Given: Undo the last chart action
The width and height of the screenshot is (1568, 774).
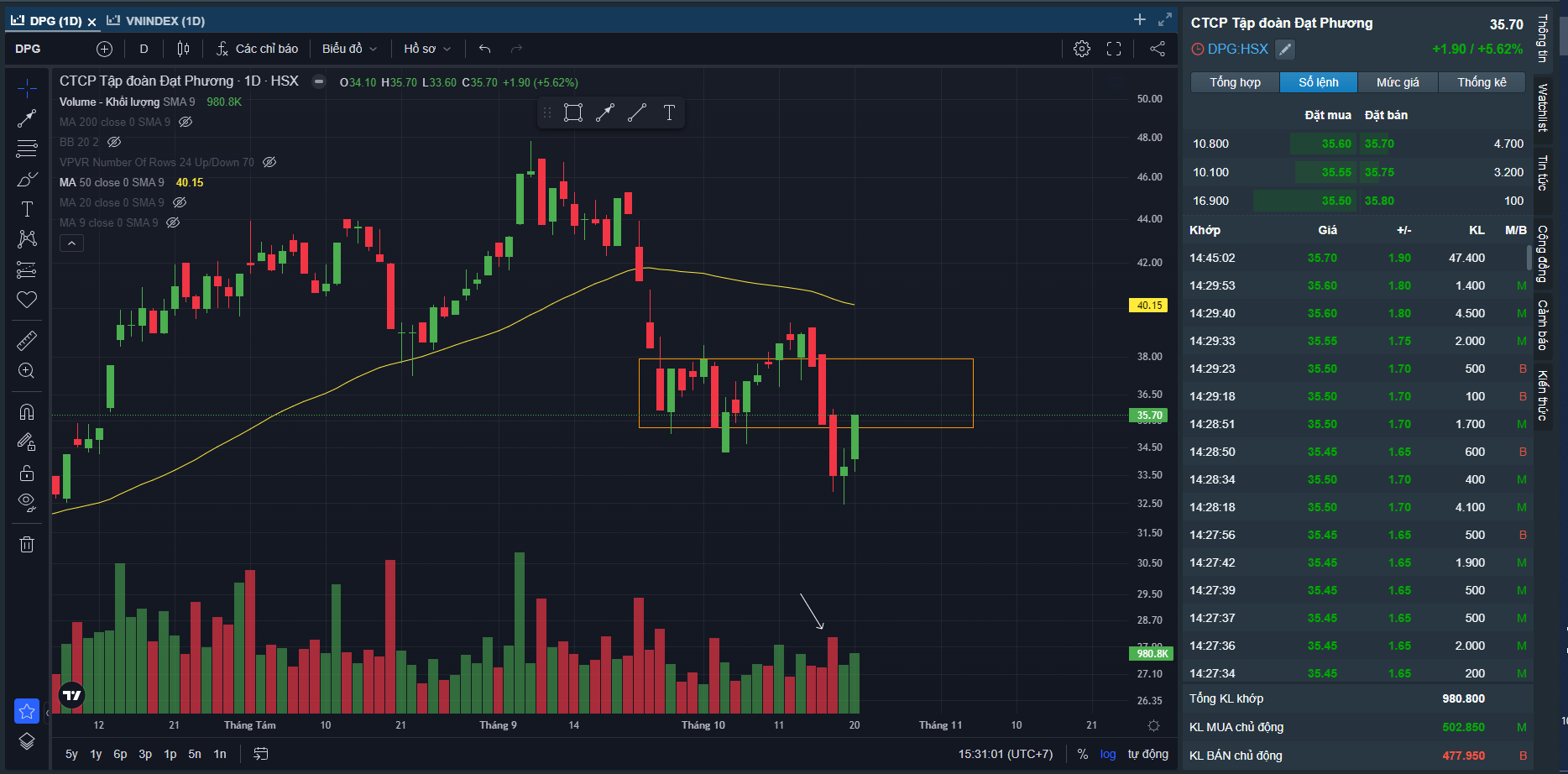Looking at the screenshot, I should (x=484, y=49).
